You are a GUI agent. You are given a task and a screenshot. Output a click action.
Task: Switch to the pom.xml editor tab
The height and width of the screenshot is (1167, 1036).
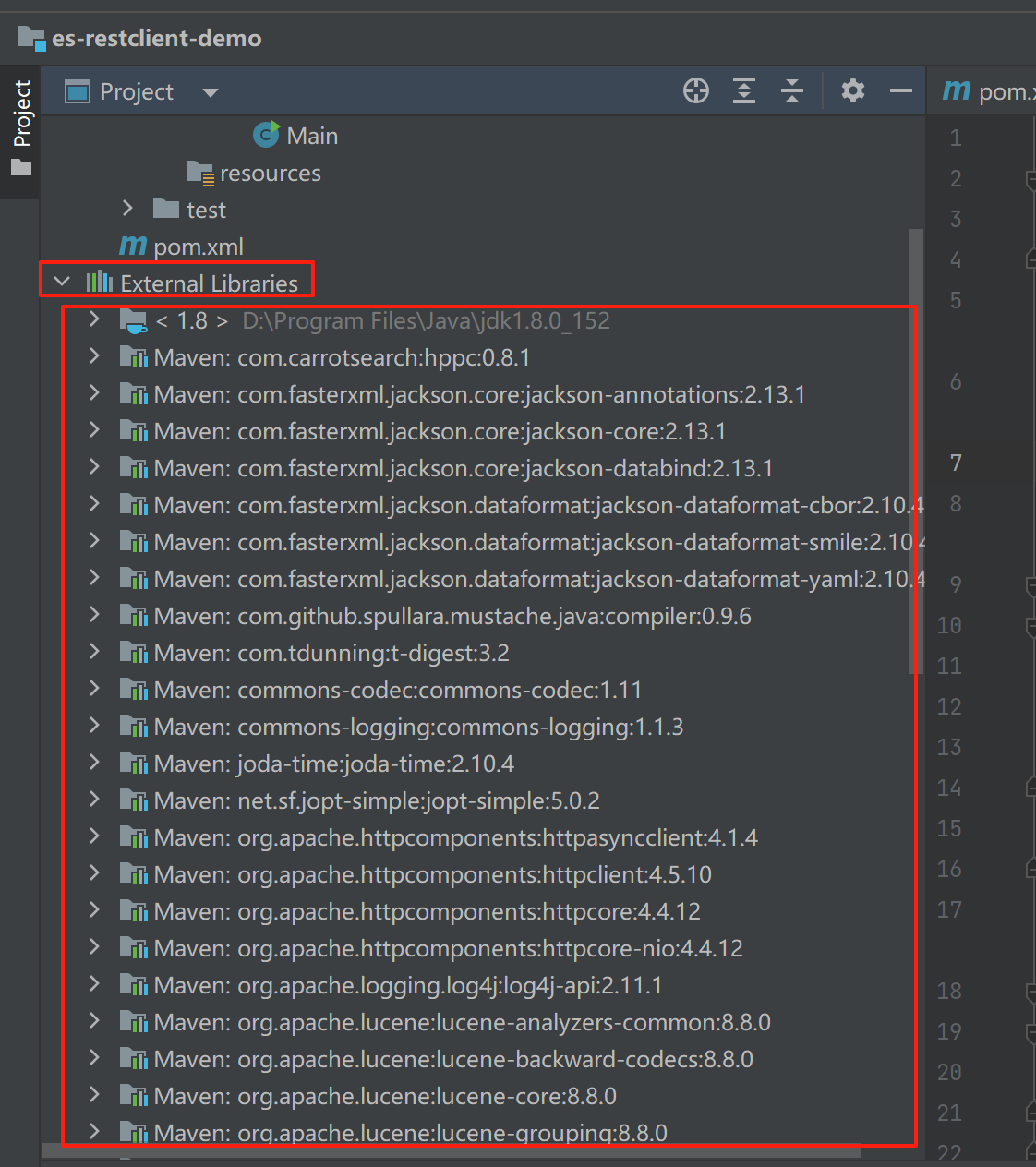(x=989, y=91)
